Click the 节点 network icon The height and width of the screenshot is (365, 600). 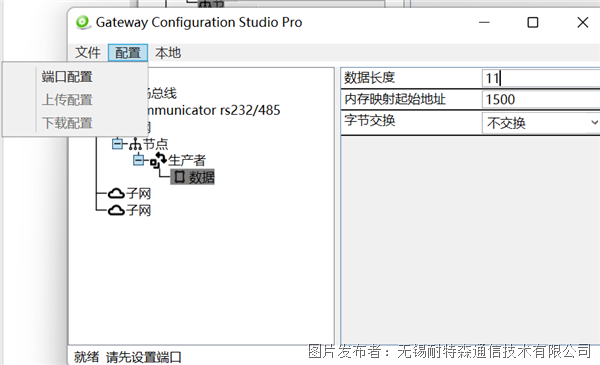coord(135,144)
